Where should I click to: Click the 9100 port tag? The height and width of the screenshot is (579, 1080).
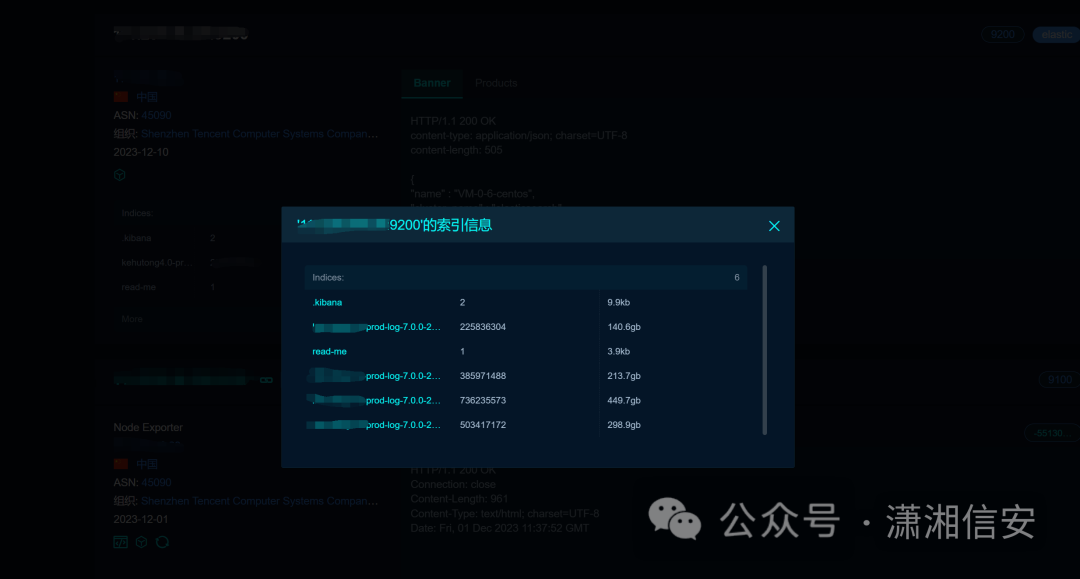pos(1059,380)
